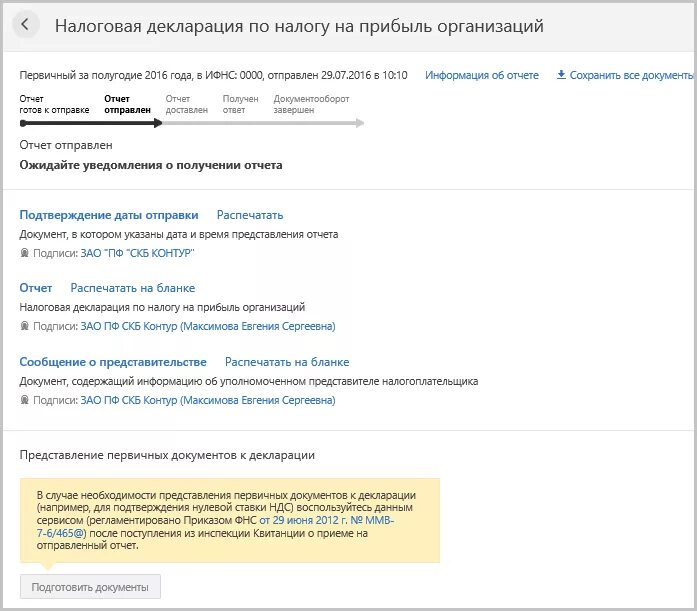Select stage Получен ответ in progress bar

pos(240,104)
